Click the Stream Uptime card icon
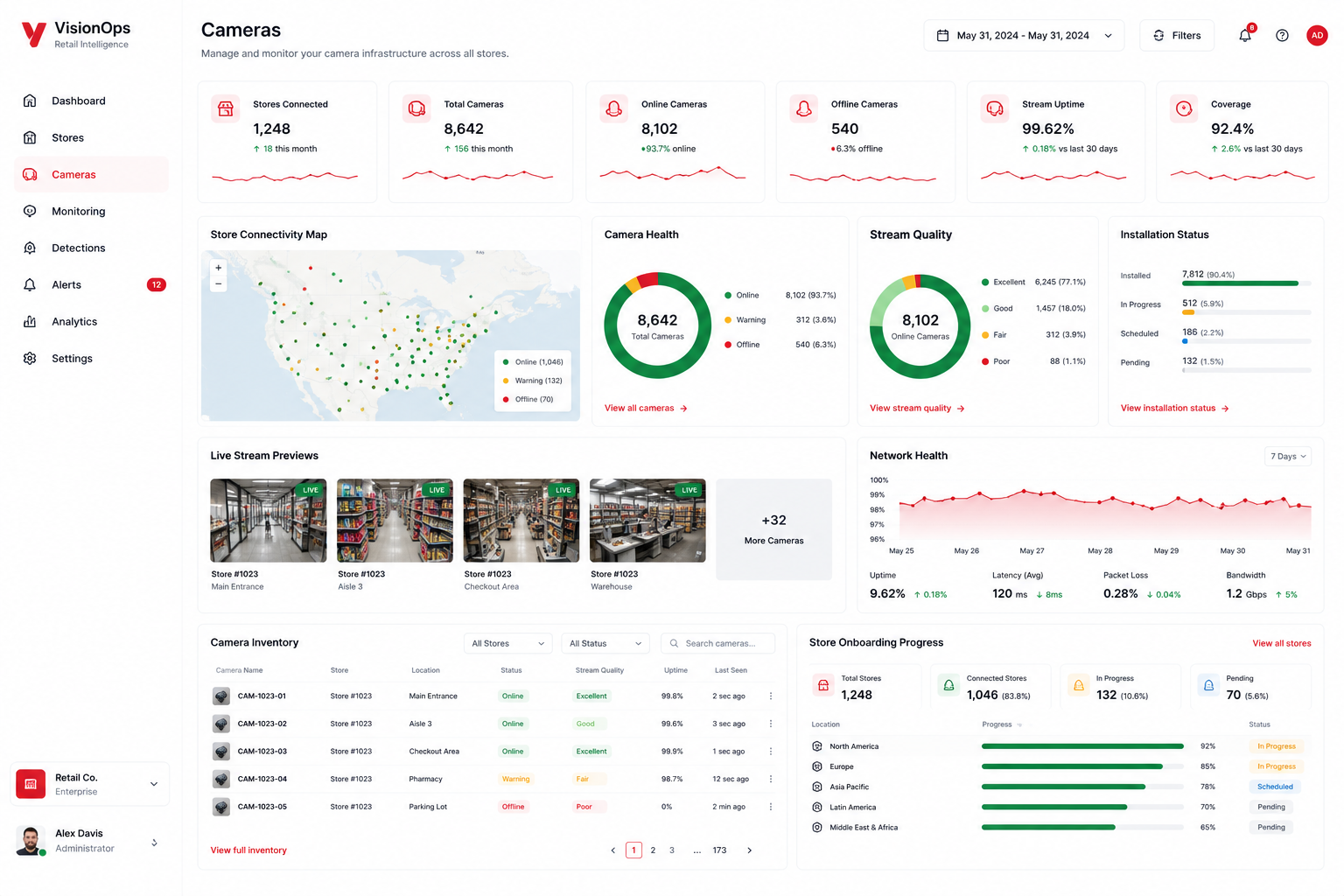The height and width of the screenshot is (896, 1344). point(995,108)
